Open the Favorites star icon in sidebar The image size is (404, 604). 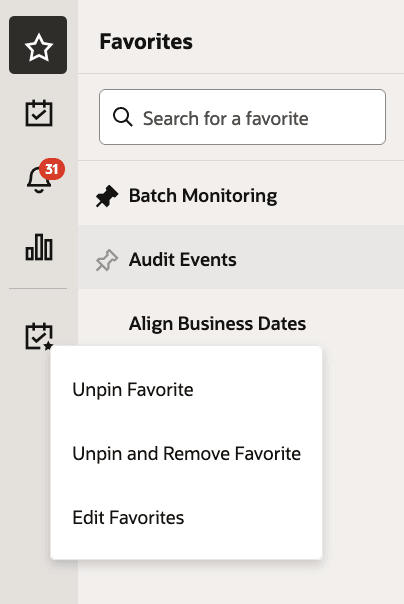pos(38,45)
